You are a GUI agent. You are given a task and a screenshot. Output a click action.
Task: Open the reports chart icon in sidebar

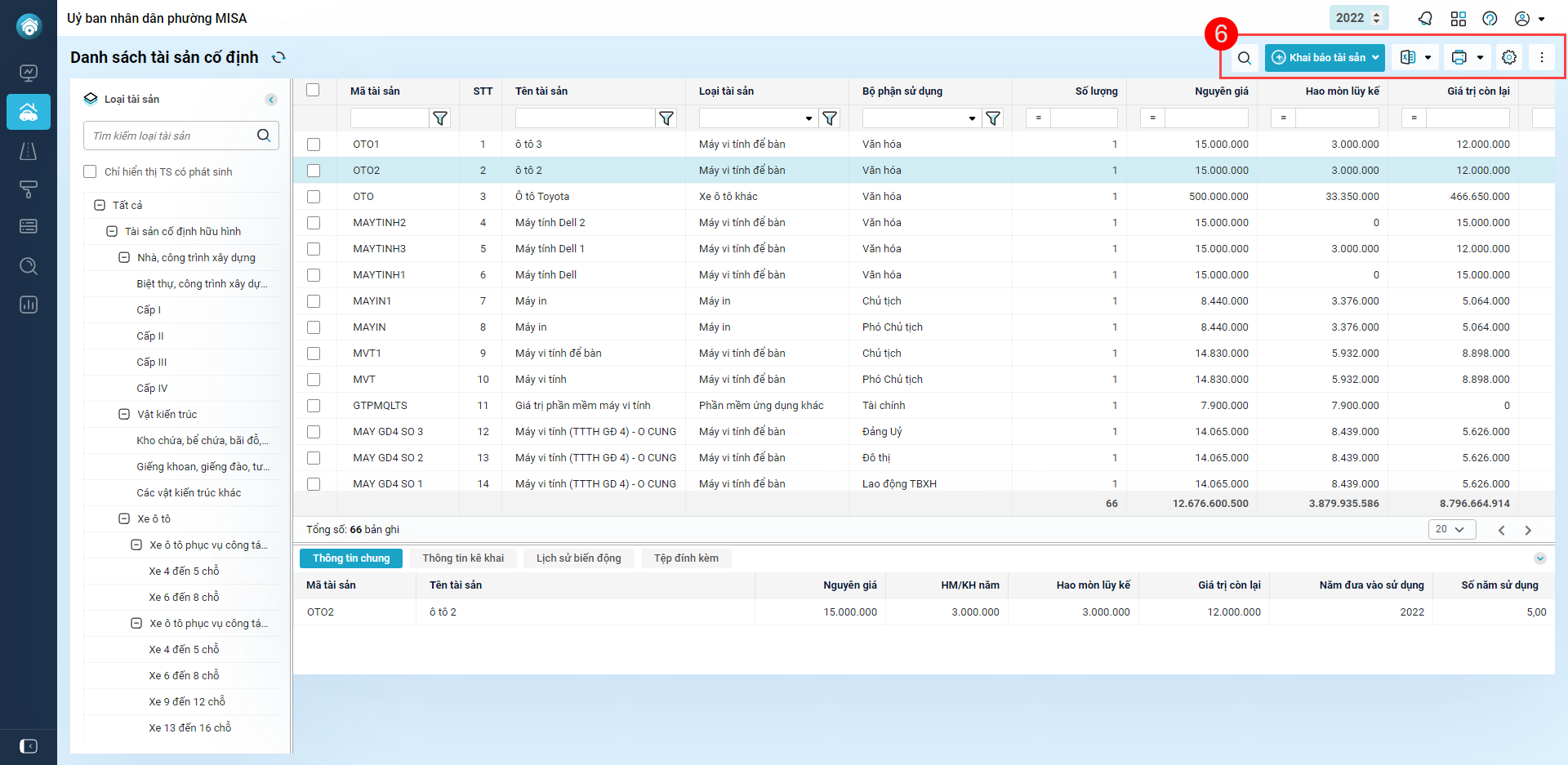[29, 305]
